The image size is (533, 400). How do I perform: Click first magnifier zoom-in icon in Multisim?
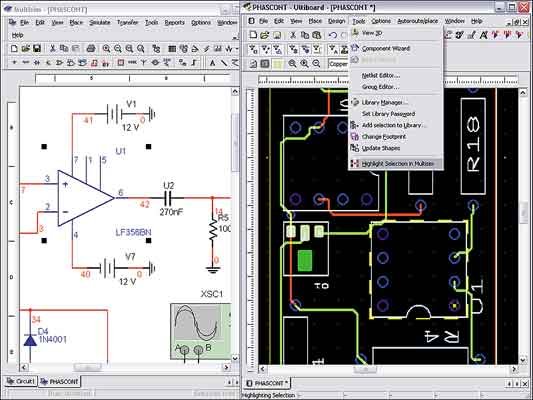(106, 49)
